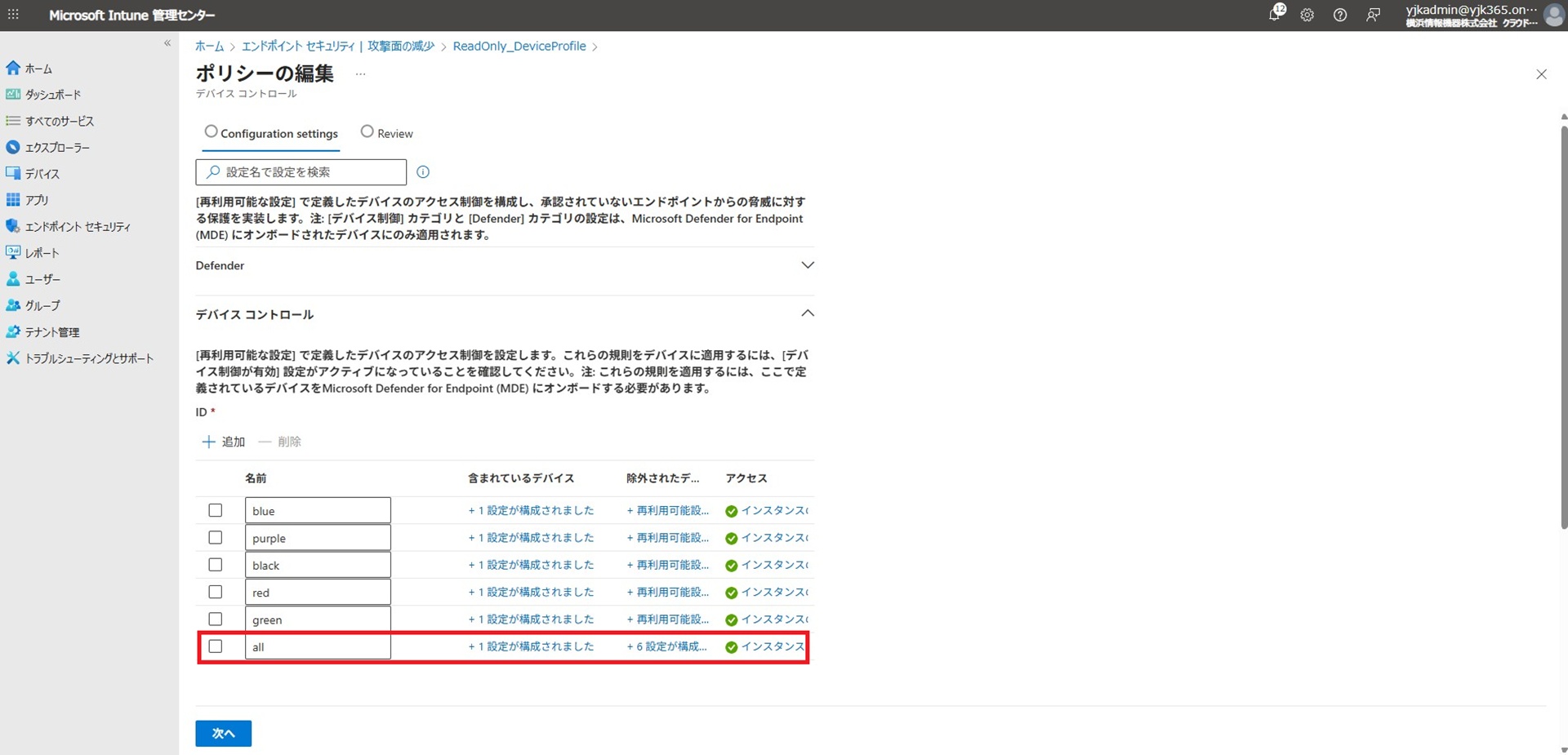Open エンドポイント セキュリティ in the sidebar
Viewport: 1568px width, 755px height.
click(x=69, y=227)
